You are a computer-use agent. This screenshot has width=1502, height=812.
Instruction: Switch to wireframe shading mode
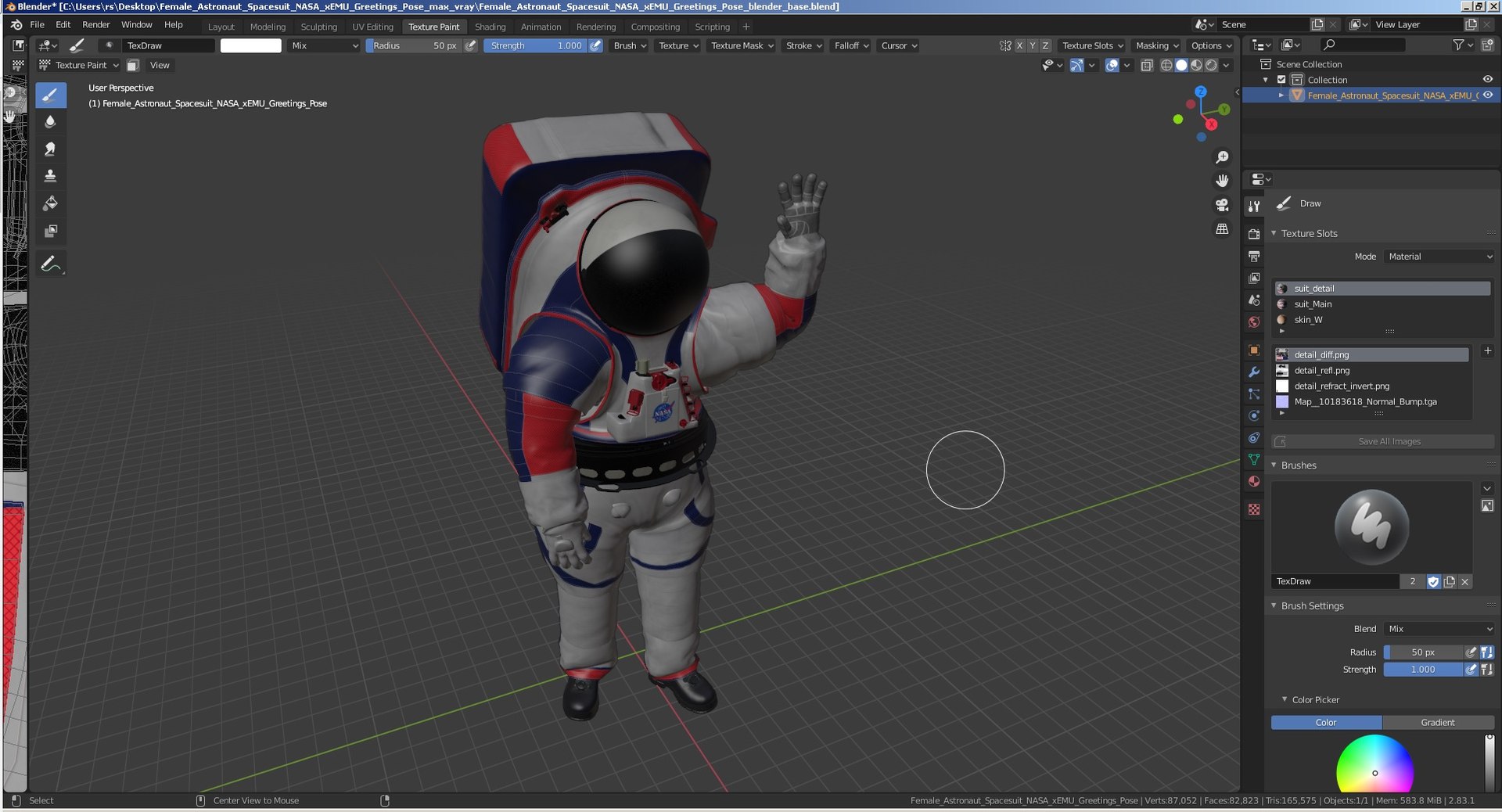[1166, 66]
